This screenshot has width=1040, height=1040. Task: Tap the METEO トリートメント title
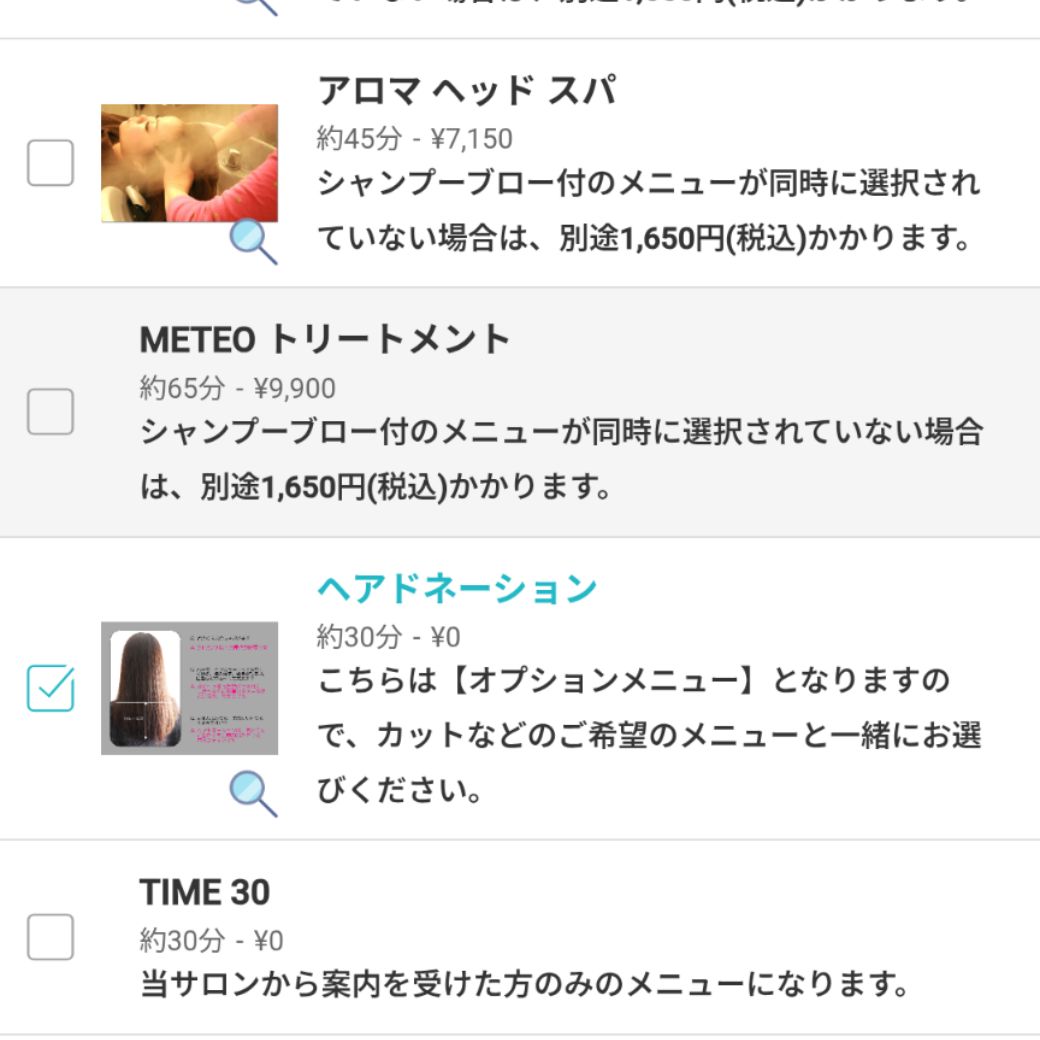[x=325, y=340]
